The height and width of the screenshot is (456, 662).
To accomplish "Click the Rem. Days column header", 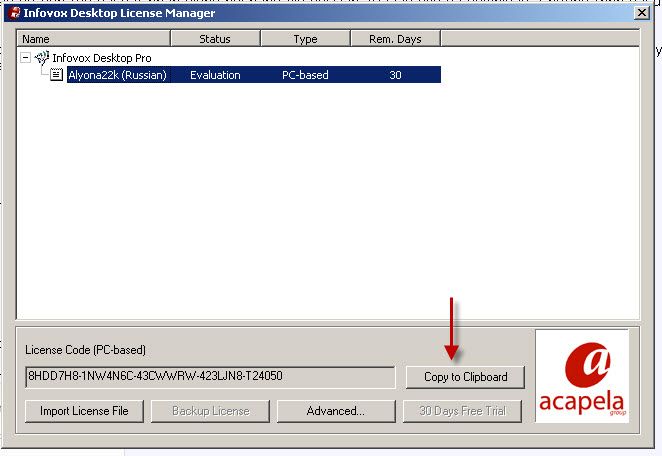I will (395, 39).
